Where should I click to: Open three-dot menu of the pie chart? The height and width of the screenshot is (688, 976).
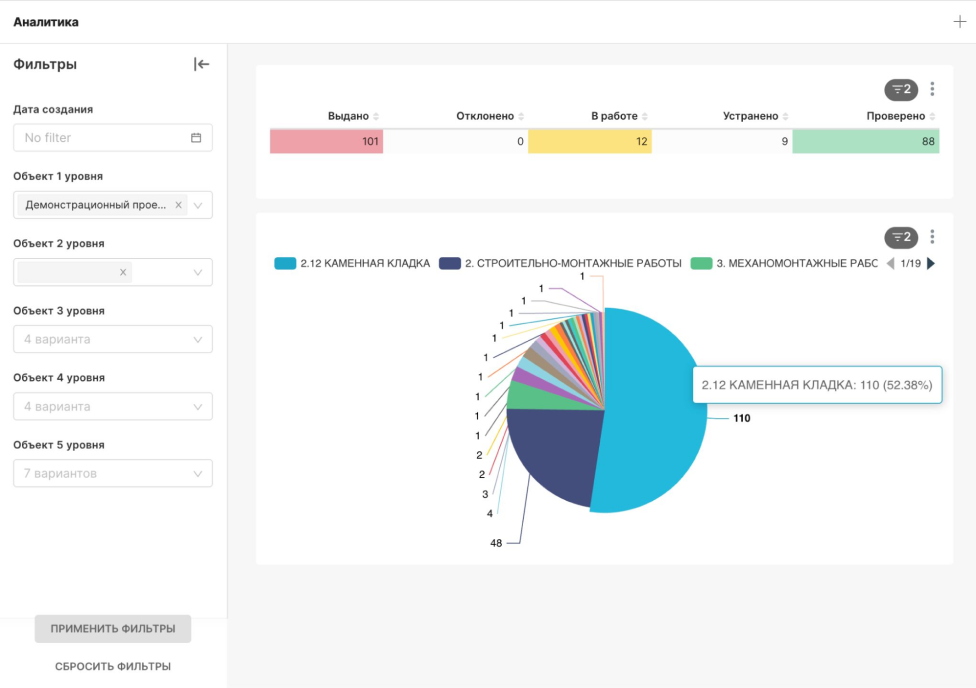tap(932, 237)
